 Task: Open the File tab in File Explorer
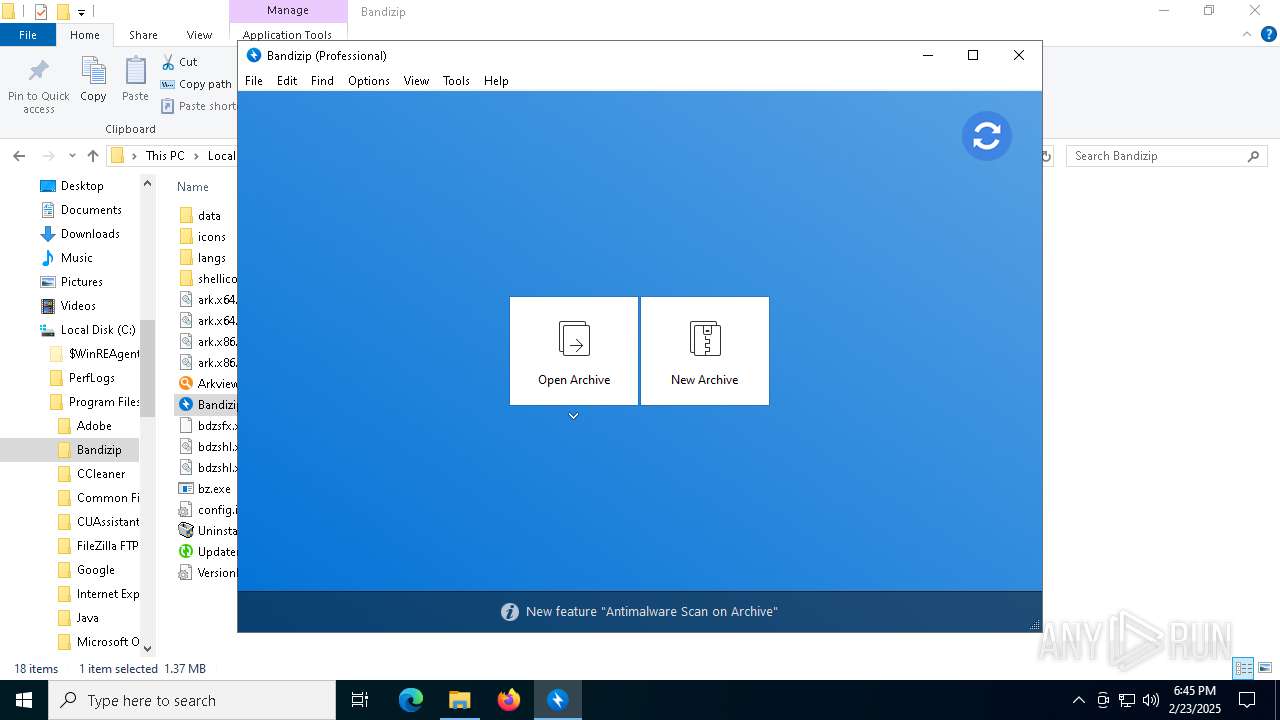coord(28,35)
